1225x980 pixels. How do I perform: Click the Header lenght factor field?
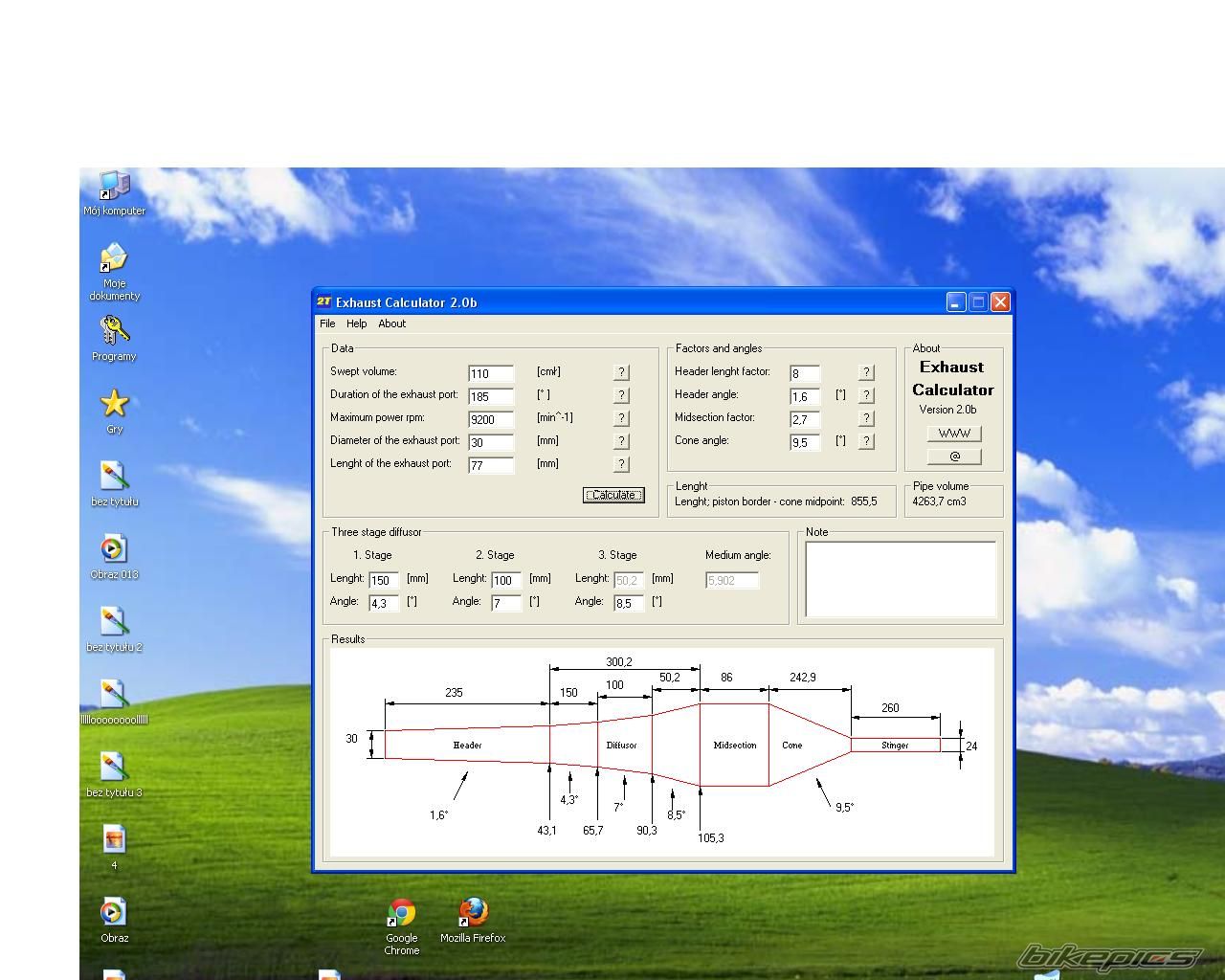pyautogui.click(x=805, y=373)
